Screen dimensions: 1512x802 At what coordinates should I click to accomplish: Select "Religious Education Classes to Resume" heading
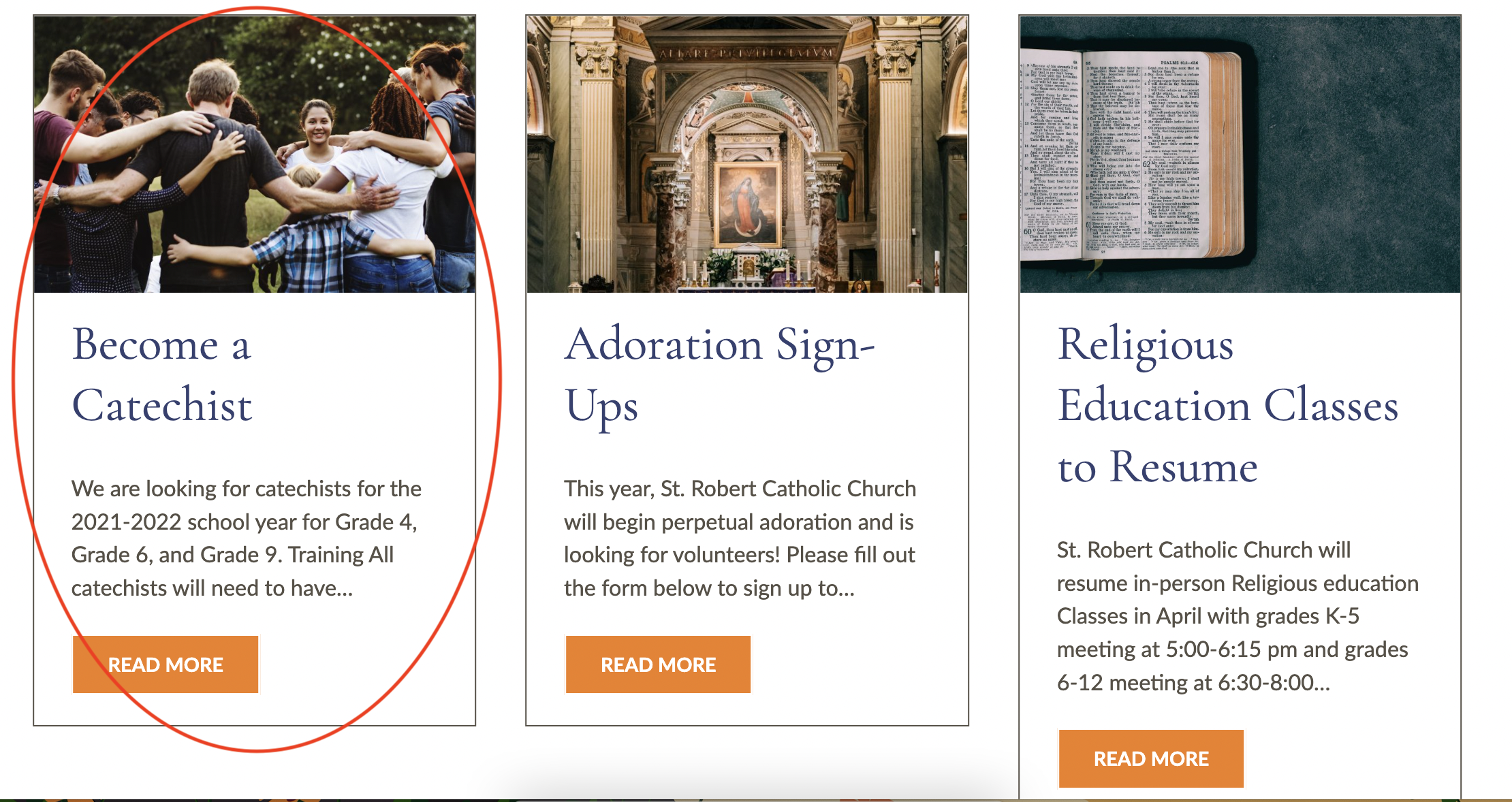(1227, 405)
